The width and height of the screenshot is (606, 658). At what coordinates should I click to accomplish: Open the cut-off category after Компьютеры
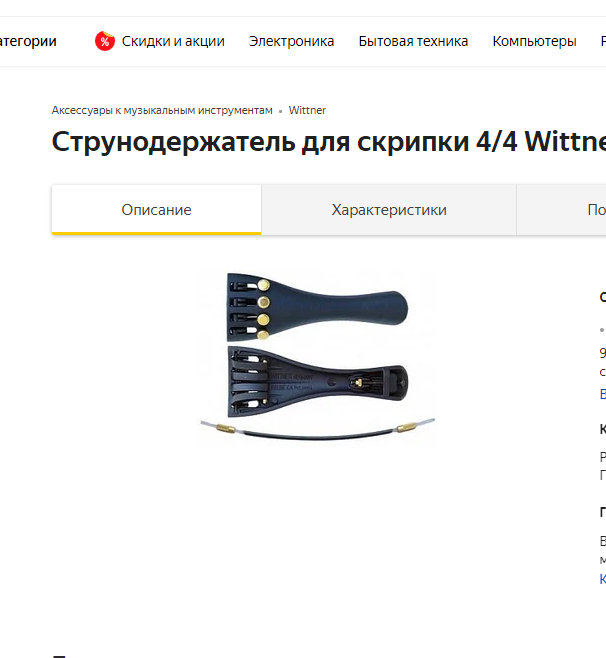pyautogui.click(x=603, y=41)
